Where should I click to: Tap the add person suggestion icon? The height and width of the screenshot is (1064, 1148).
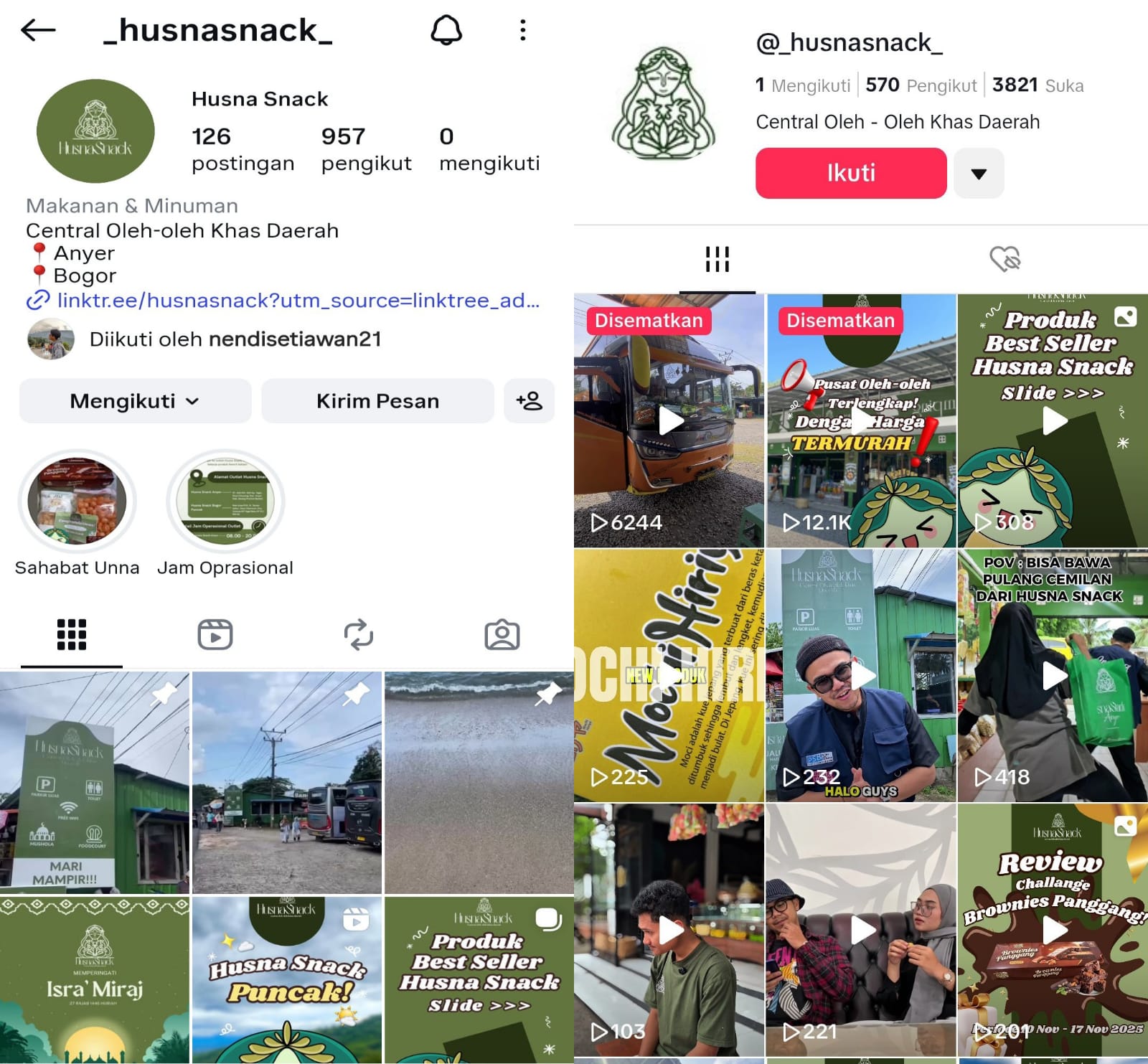coord(529,400)
